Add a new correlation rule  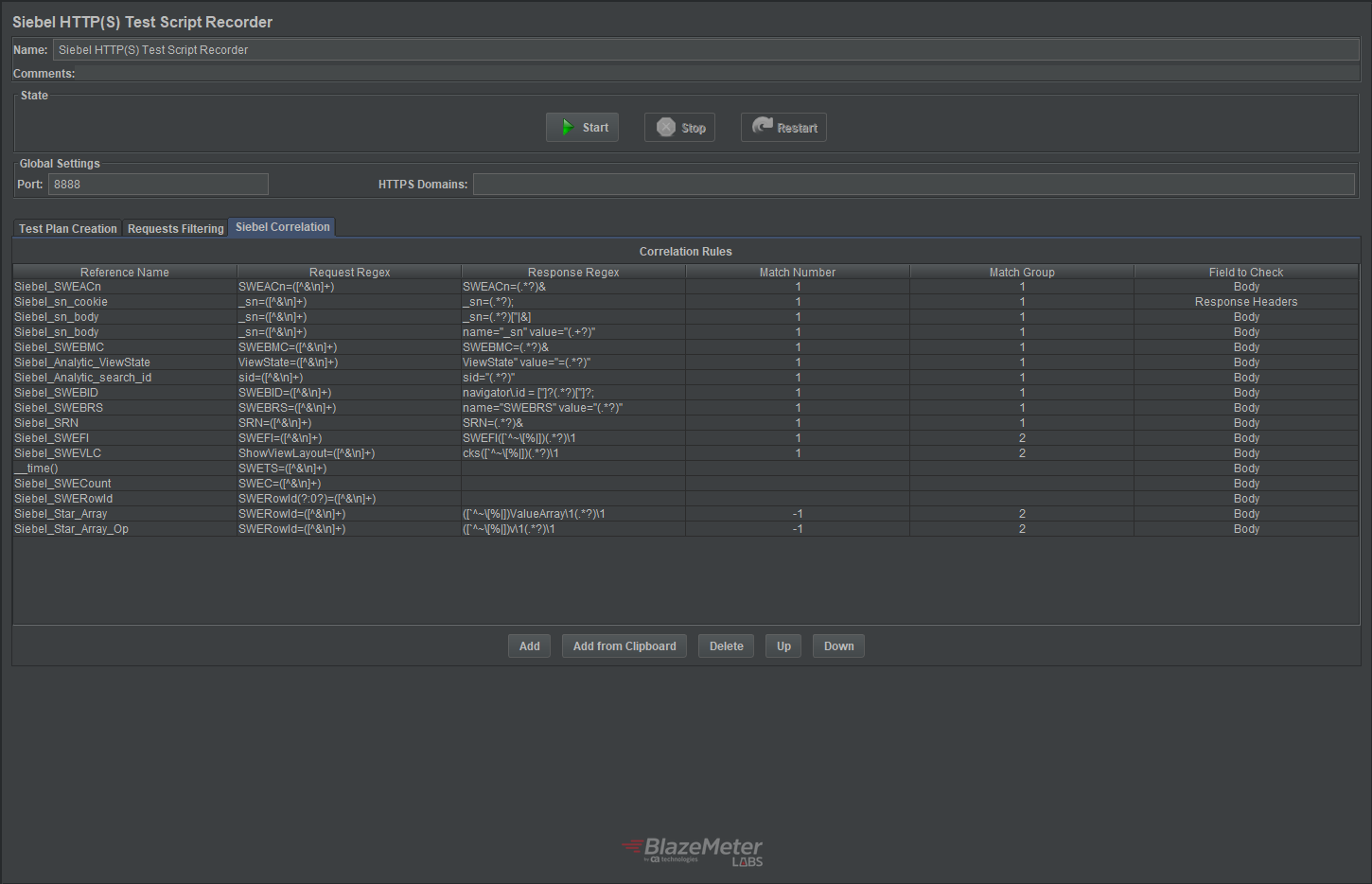point(530,646)
